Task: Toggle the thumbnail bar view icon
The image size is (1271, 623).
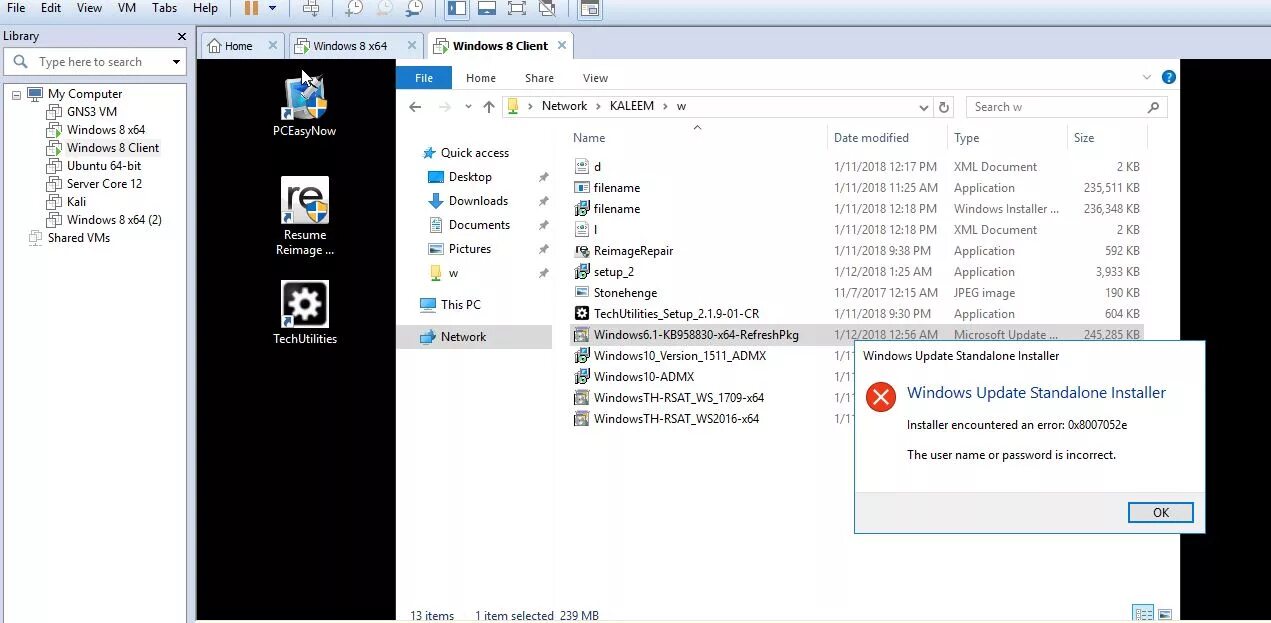Action: 487,8
